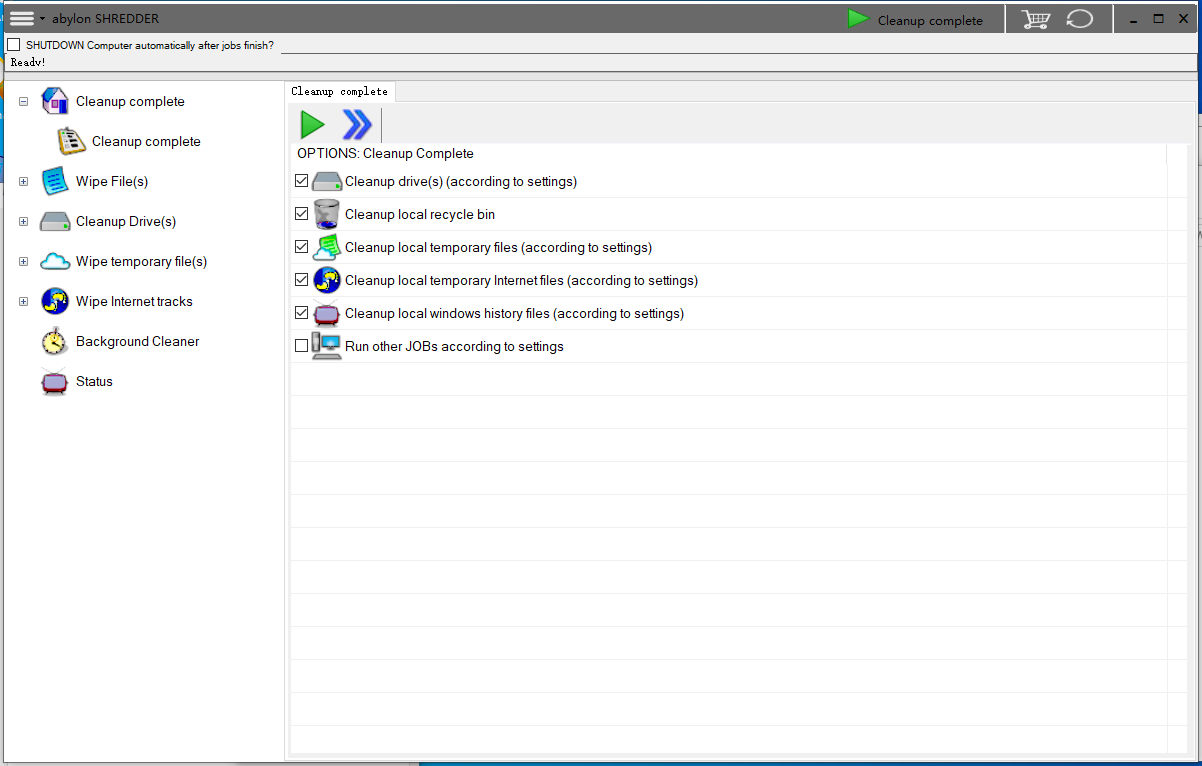This screenshot has height=766, width=1202.
Task: Click the windows history files TV icon
Action: 327,313
